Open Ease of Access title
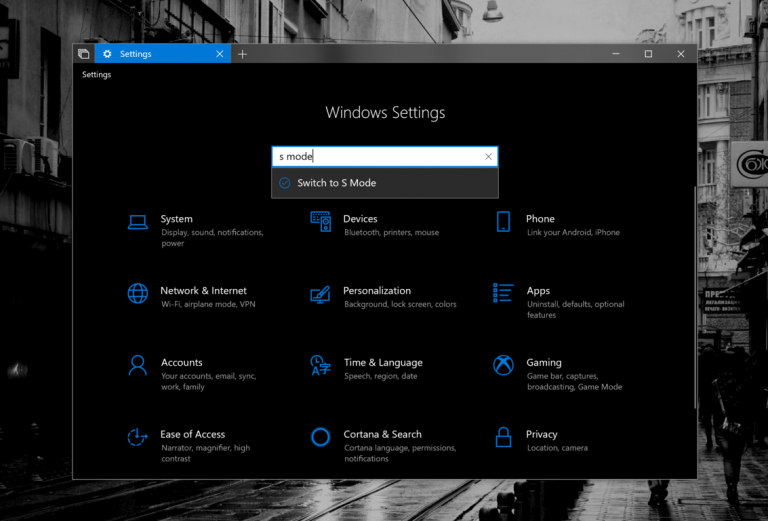The height and width of the screenshot is (521, 768). (x=192, y=434)
